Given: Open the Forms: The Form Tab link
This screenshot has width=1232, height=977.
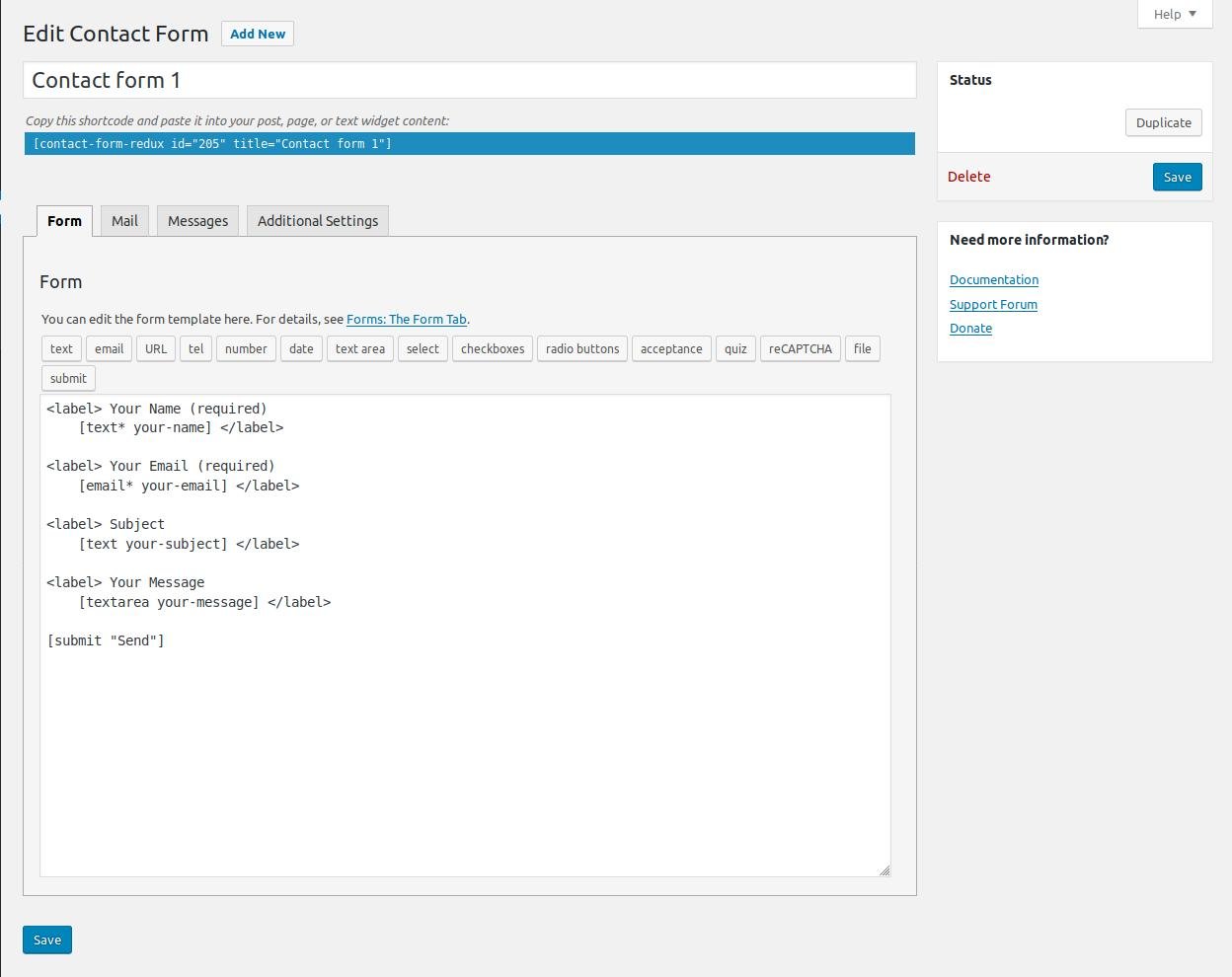Looking at the screenshot, I should (x=407, y=320).
